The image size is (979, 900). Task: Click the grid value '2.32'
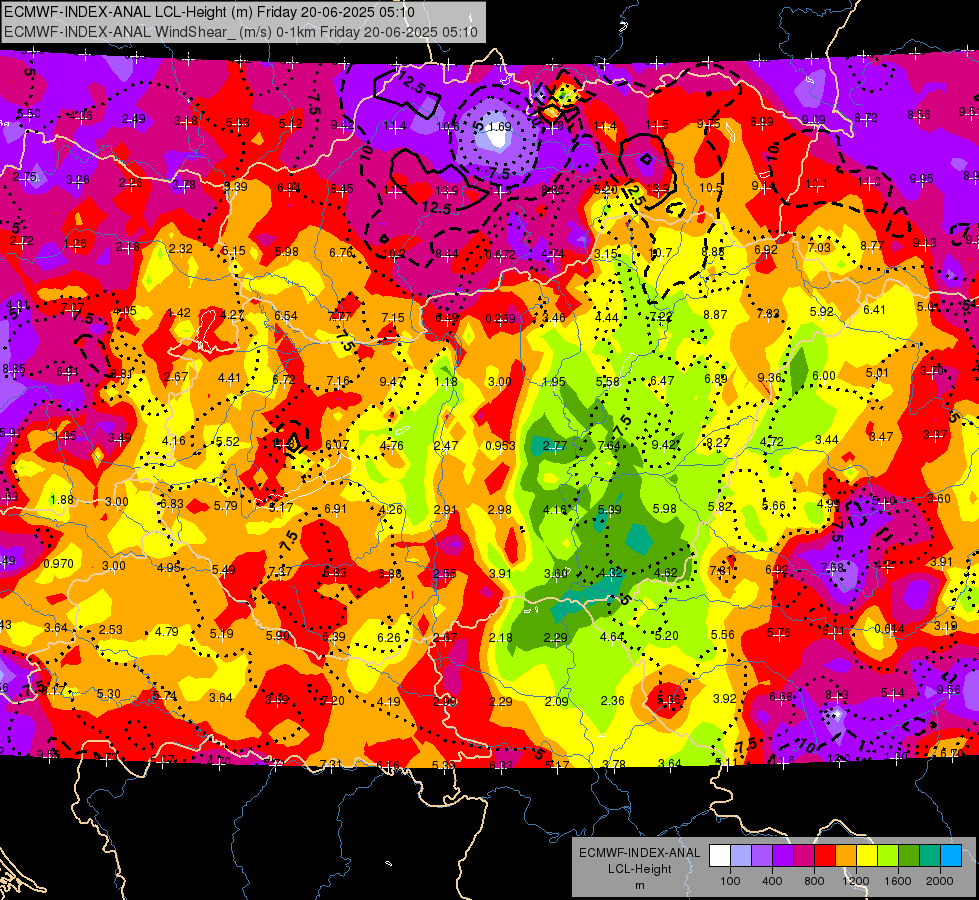coord(180,248)
